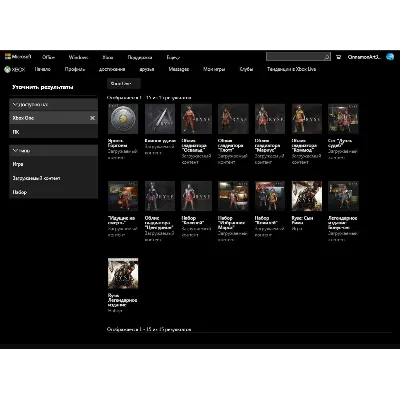Open the Ryse Легендарное издание title link

pyautogui.click(x=122, y=300)
